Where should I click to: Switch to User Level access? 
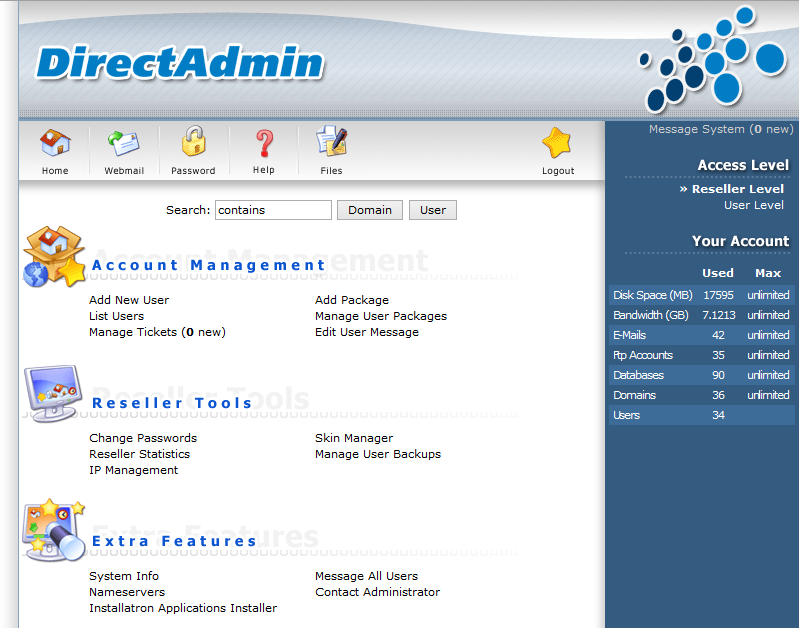pos(754,205)
